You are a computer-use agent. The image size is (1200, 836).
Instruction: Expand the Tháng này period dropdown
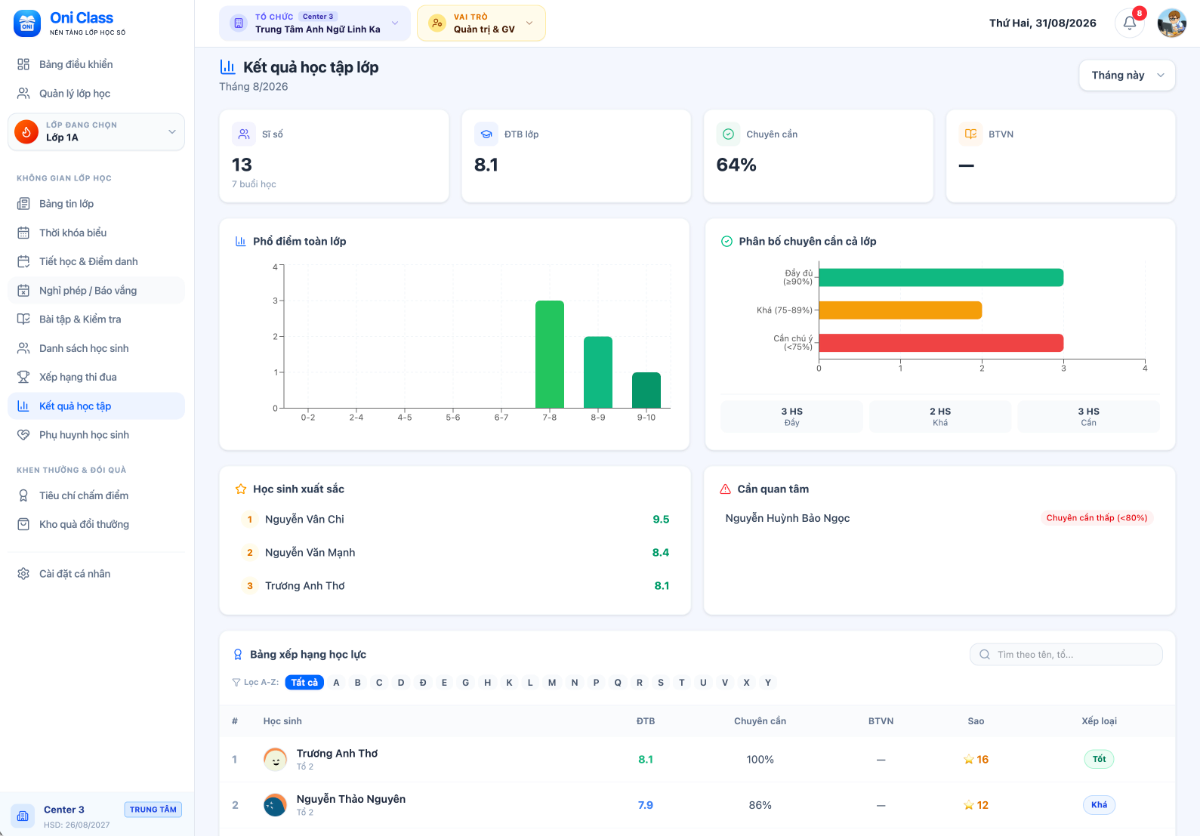click(x=1127, y=75)
